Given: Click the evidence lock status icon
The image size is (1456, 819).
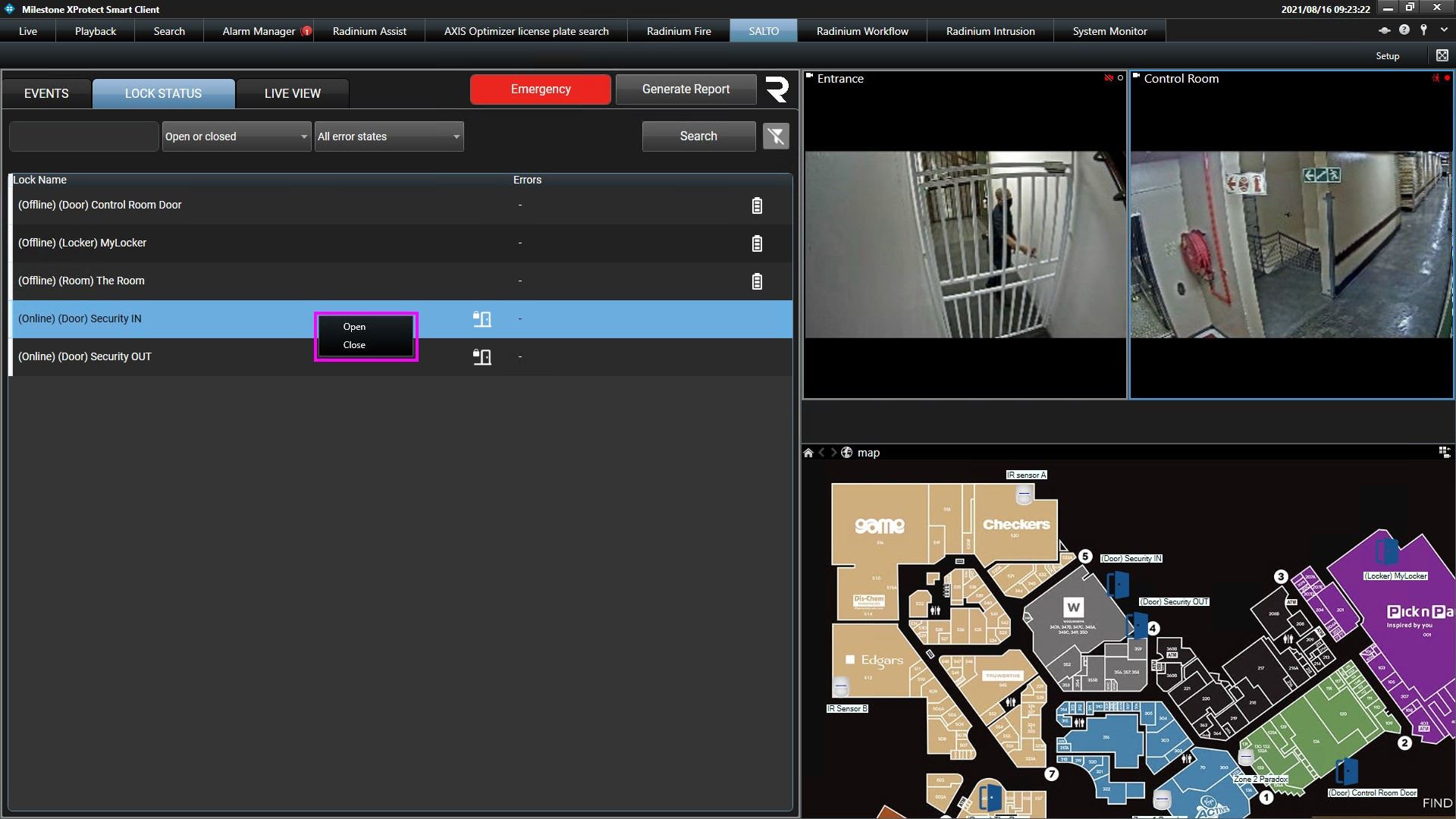Looking at the screenshot, I should pyautogui.click(x=1385, y=30).
